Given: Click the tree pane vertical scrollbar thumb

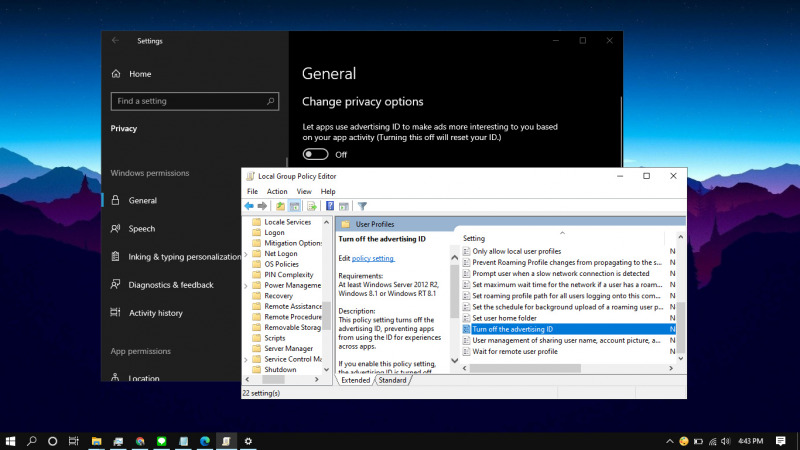Looking at the screenshot, I should pos(327,315).
